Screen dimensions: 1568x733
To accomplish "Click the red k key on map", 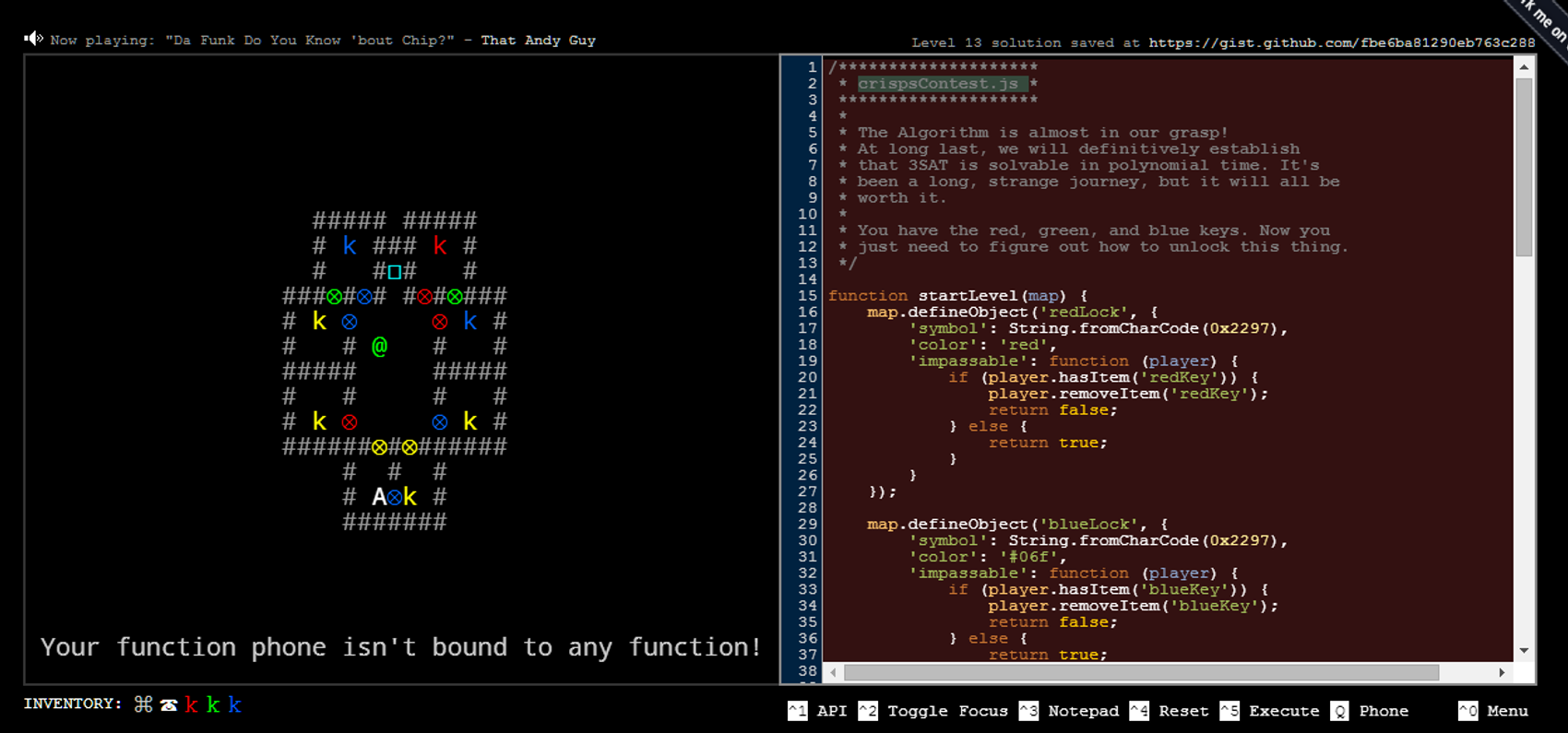I will [440, 246].
